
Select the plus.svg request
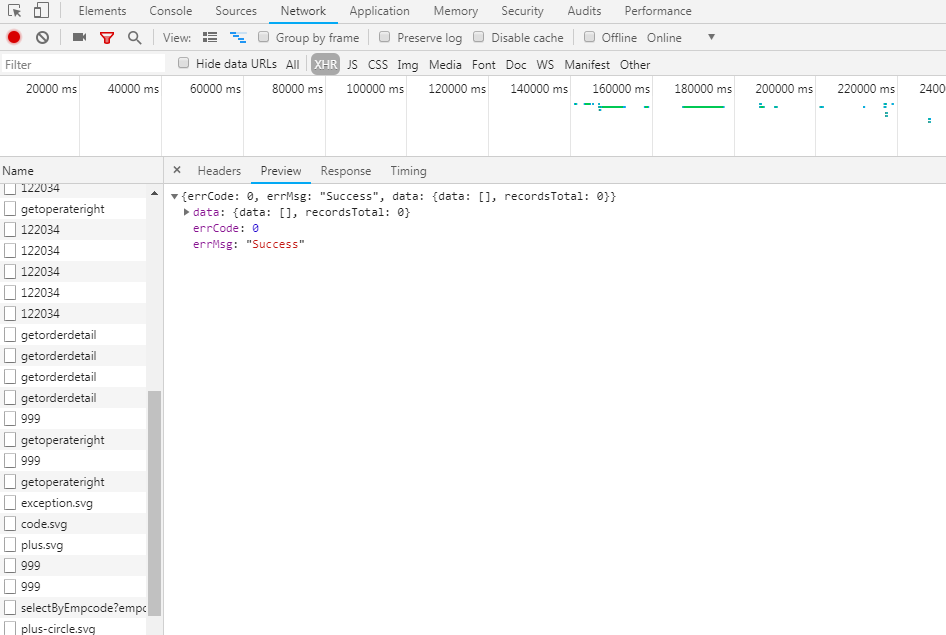(73, 545)
